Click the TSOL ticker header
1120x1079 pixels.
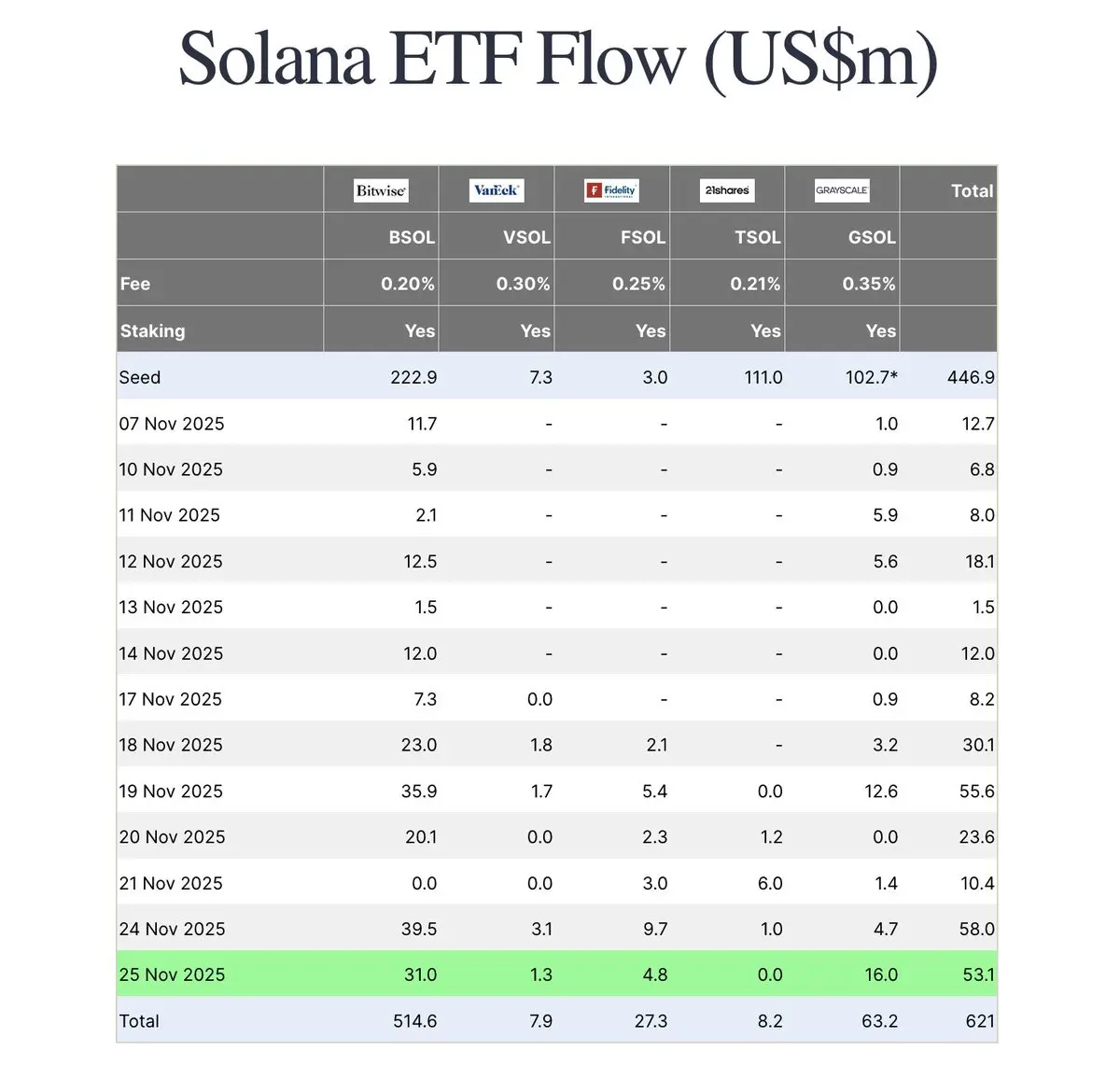[757, 237]
